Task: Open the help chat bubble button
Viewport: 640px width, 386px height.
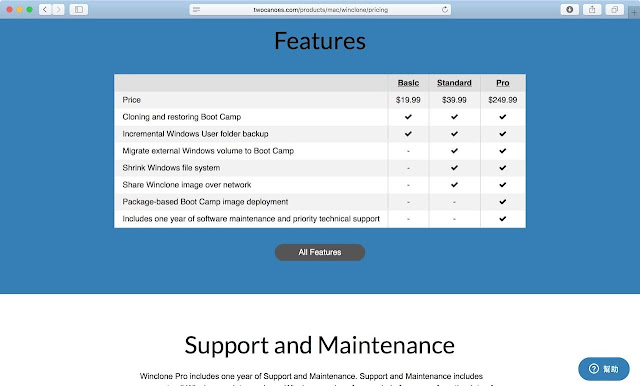Action: click(604, 369)
